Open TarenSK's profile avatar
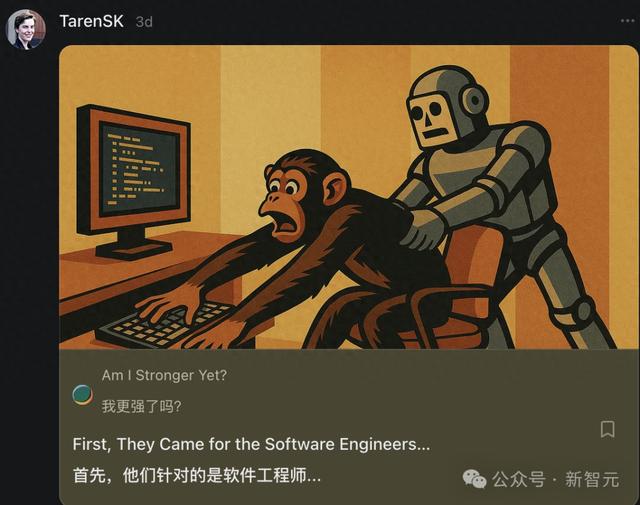Image resolution: width=640 pixels, height=505 pixels. click(26, 29)
